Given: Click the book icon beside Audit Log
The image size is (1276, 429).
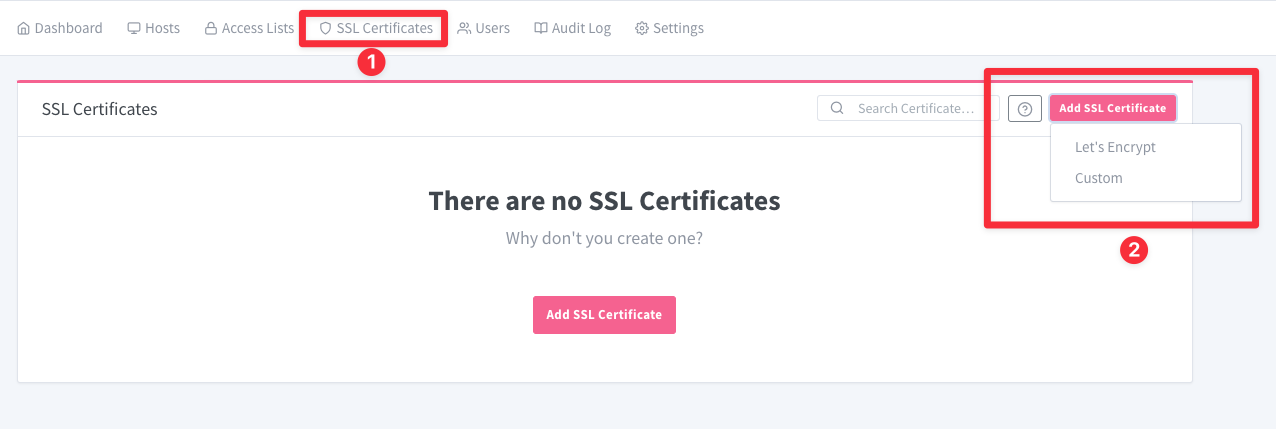Looking at the screenshot, I should (x=541, y=28).
